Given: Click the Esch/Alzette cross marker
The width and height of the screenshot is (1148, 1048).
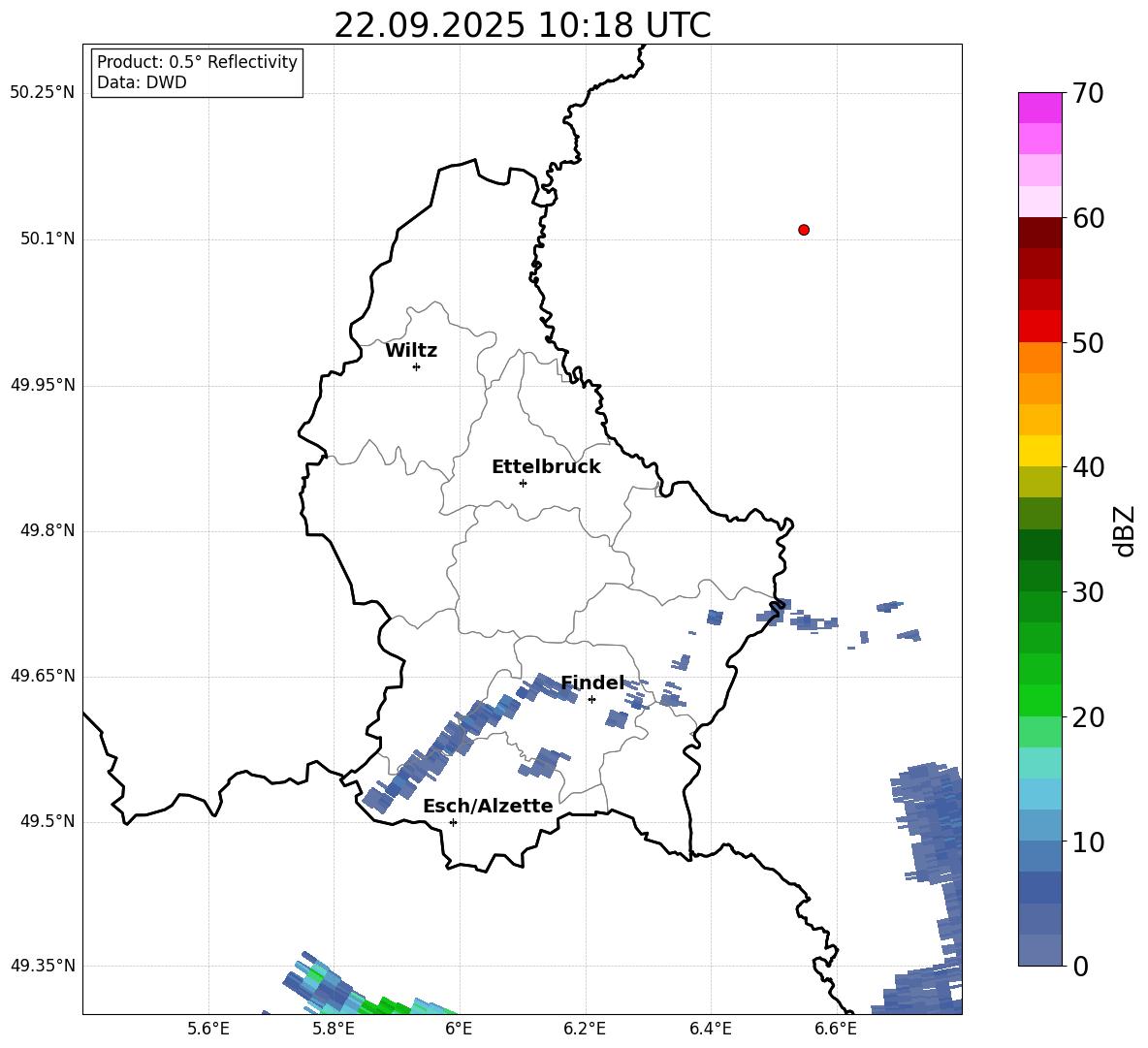Looking at the screenshot, I should pos(453,822).
